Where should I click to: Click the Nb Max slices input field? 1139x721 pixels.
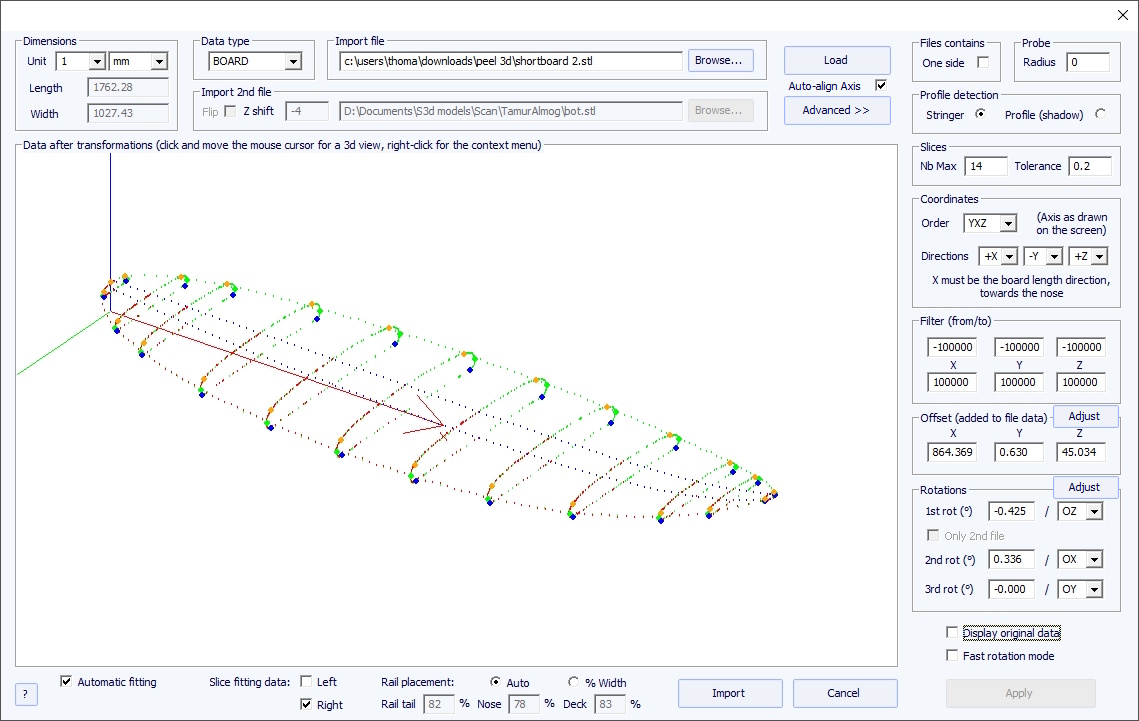pyautogui.click(x=985, y=166)
